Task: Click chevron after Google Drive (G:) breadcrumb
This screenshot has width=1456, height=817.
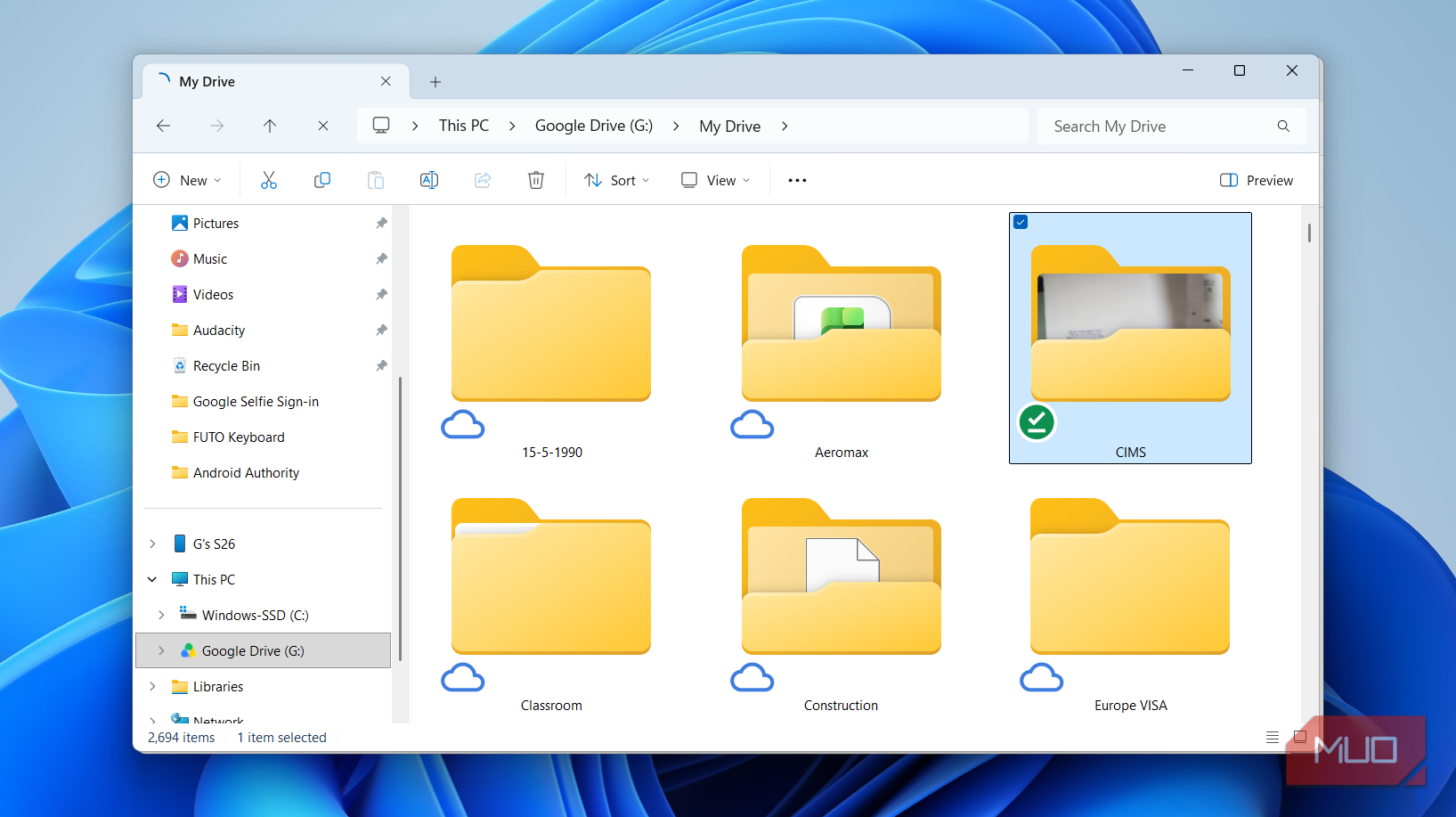Action: coord(676,126)
